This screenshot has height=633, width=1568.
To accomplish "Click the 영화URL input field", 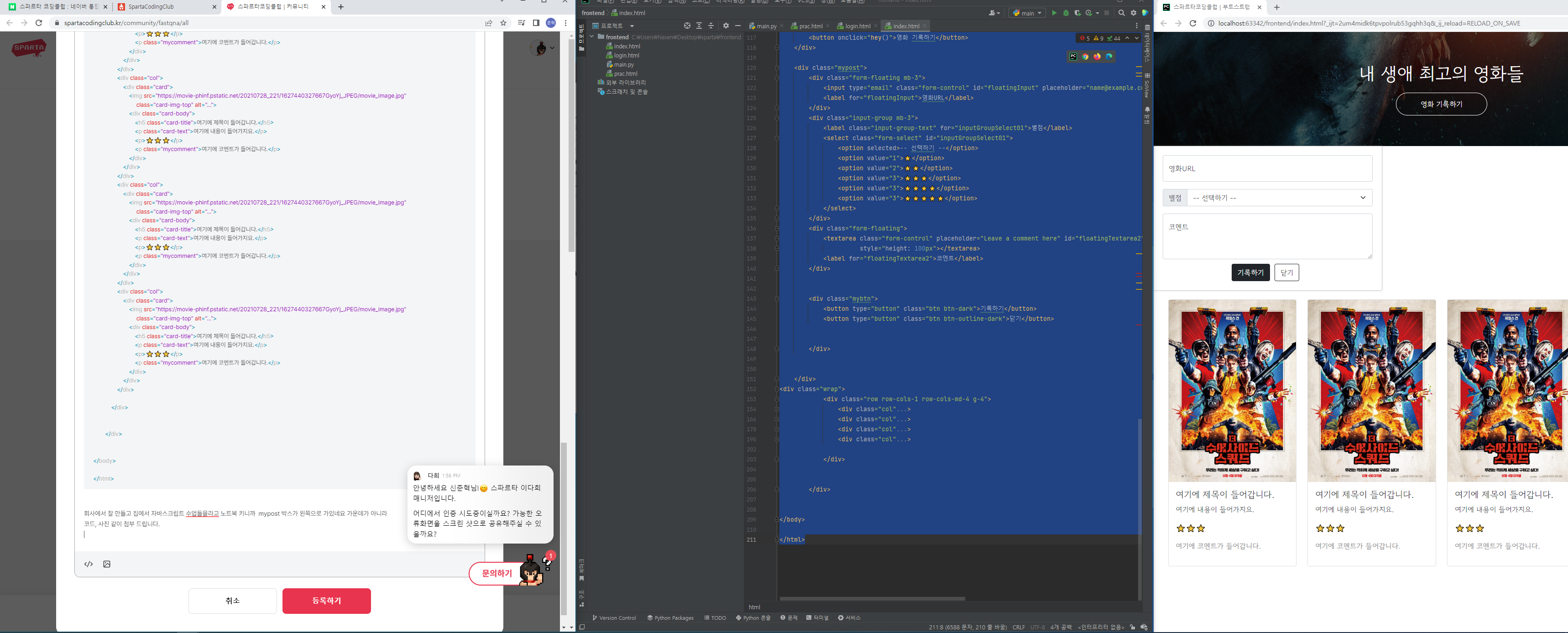I will [1267, 168].
